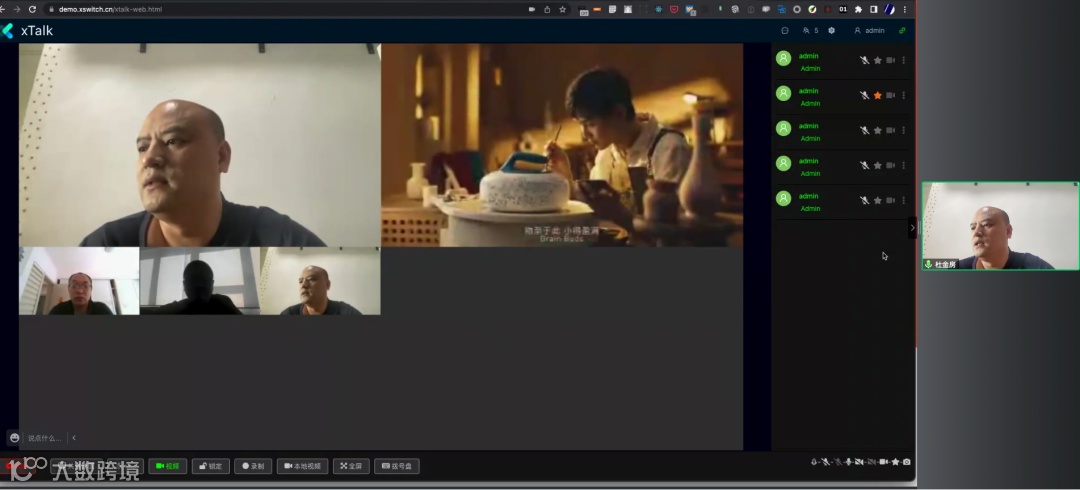This screenshot has width=1080, height=490.
Task: Select the pottery painting video tile
Action: 562,145
